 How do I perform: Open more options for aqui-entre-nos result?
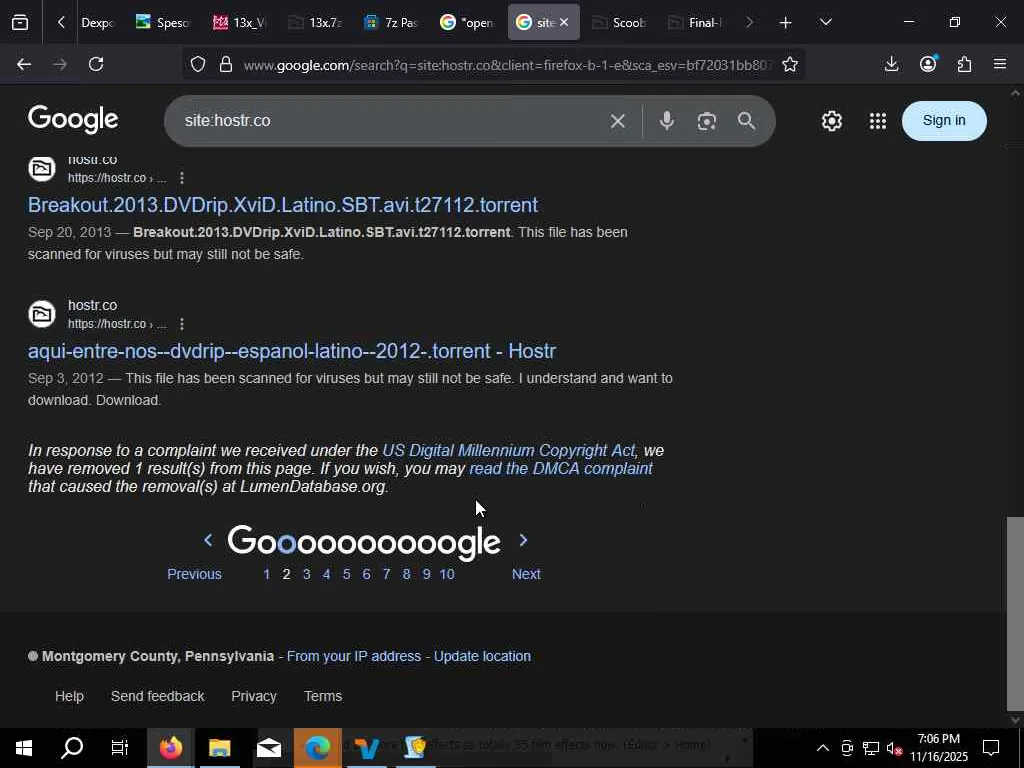click(x=182, y=324)
